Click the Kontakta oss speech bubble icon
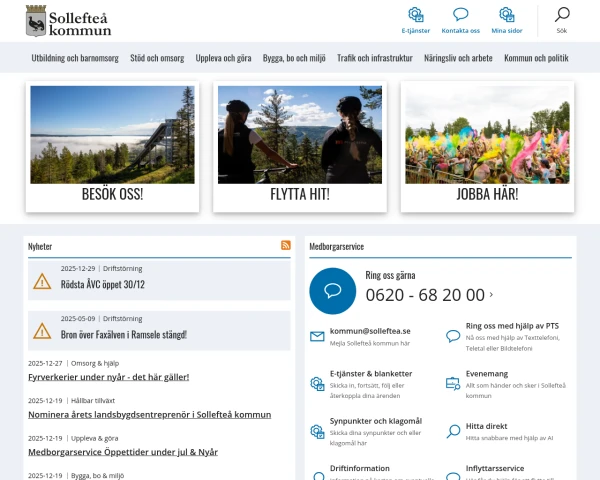This screenshot has height=480, width=600. (461, 15)
